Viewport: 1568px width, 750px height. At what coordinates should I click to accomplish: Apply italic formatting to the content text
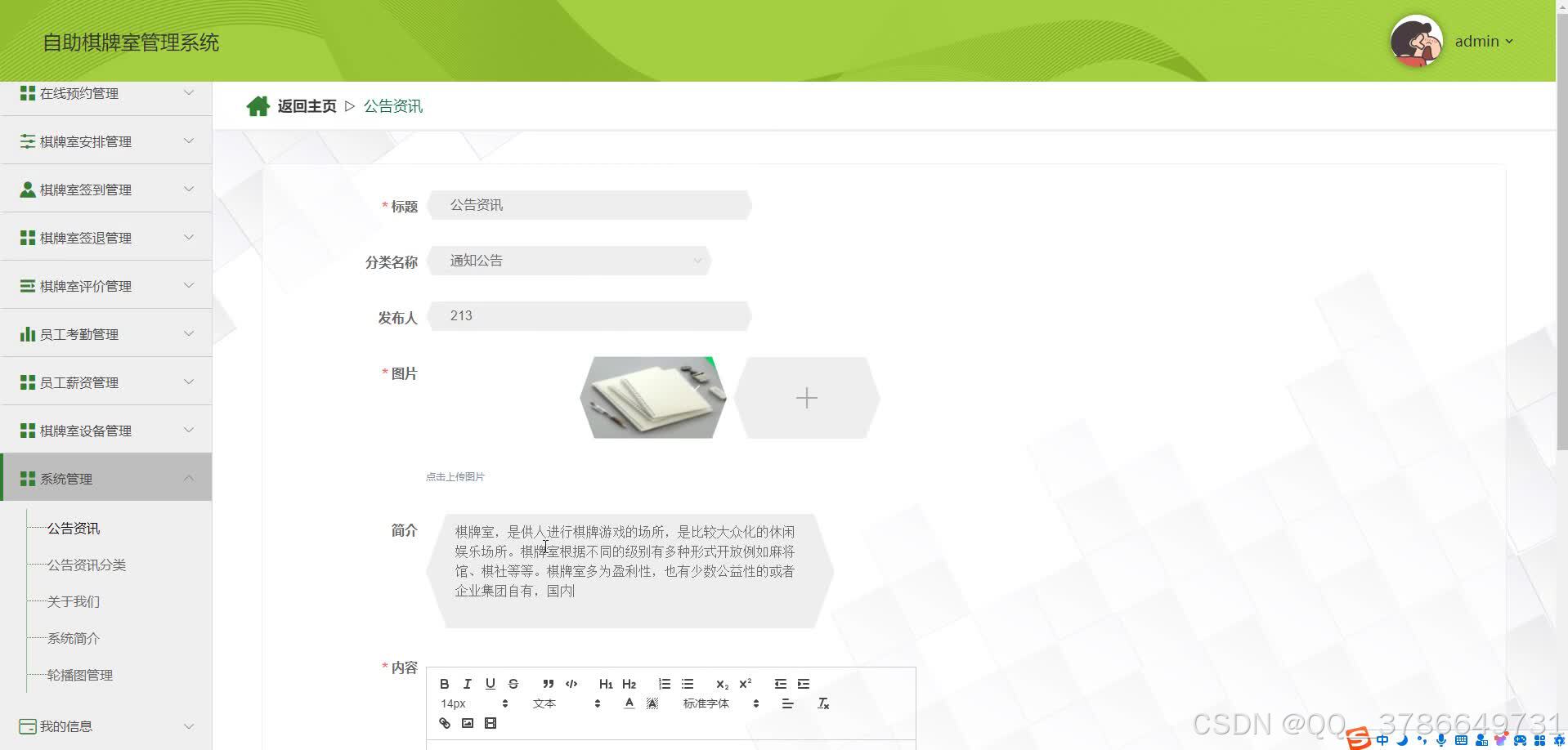click(x=467, y=684)
